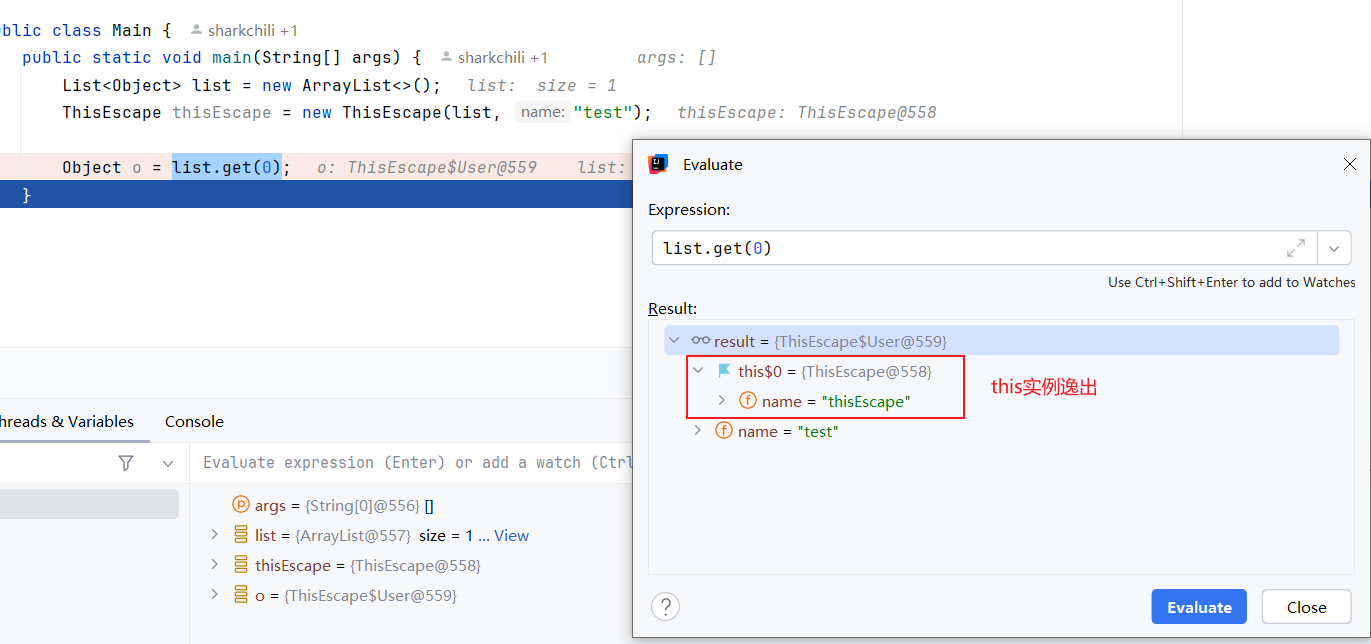Select the Threads & Variables tab
This screenshot has height=644, width=1371.
pos(66,422)
